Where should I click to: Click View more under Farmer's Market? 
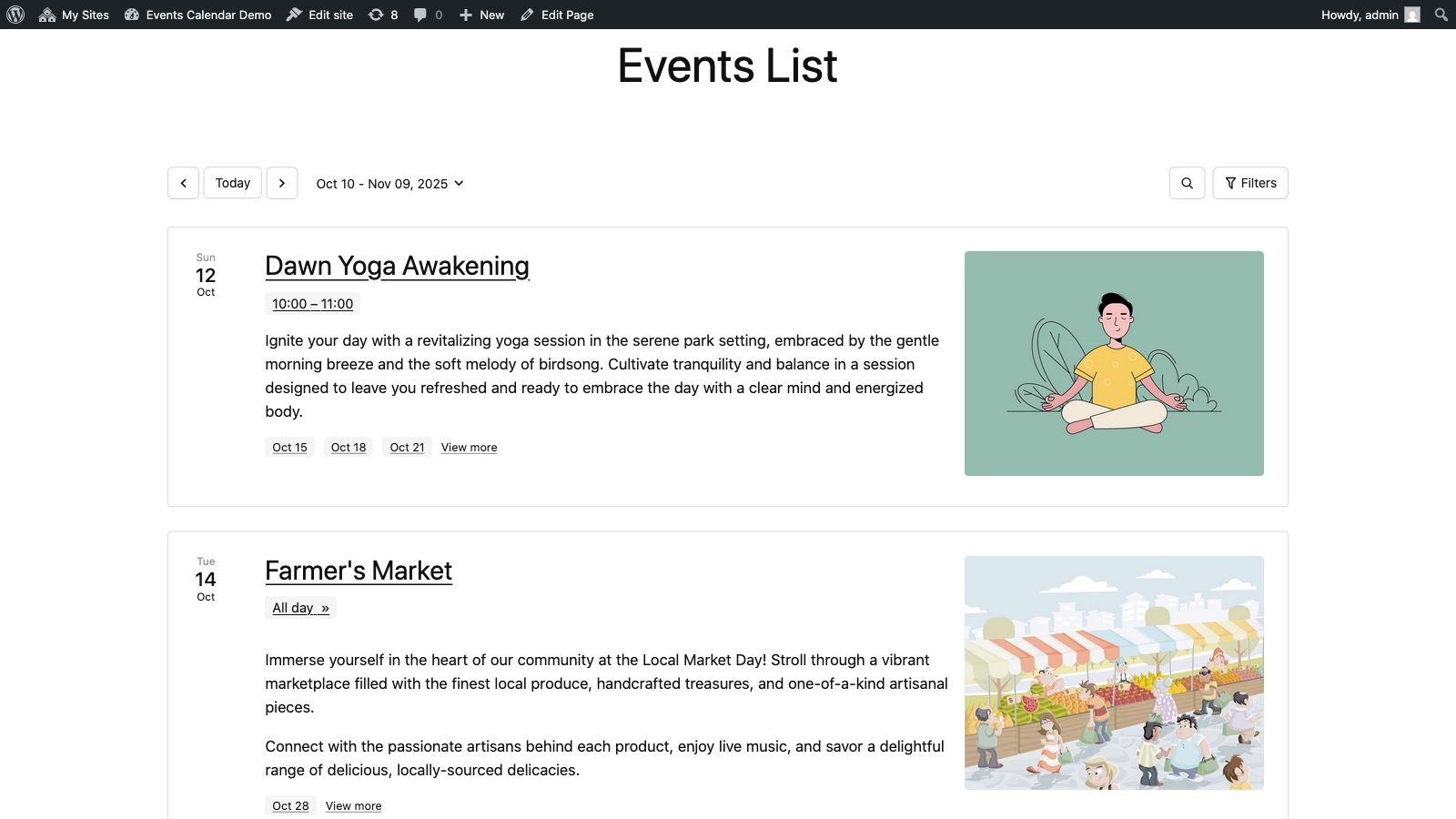354,806
